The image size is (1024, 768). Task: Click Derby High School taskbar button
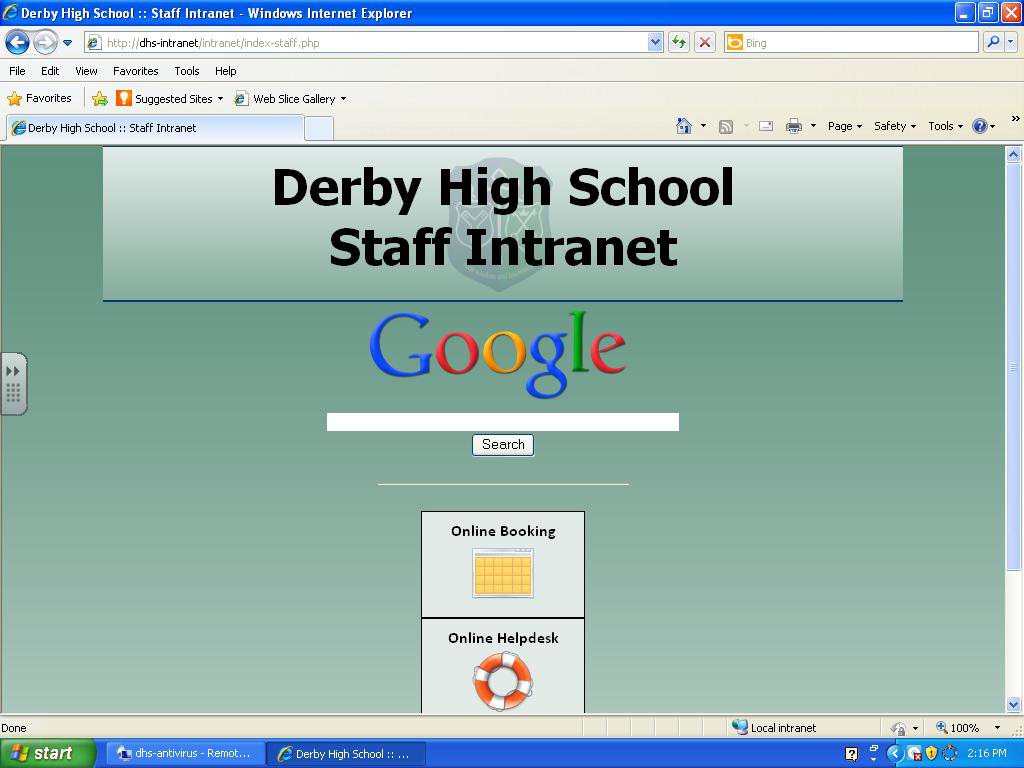[347, 754]
